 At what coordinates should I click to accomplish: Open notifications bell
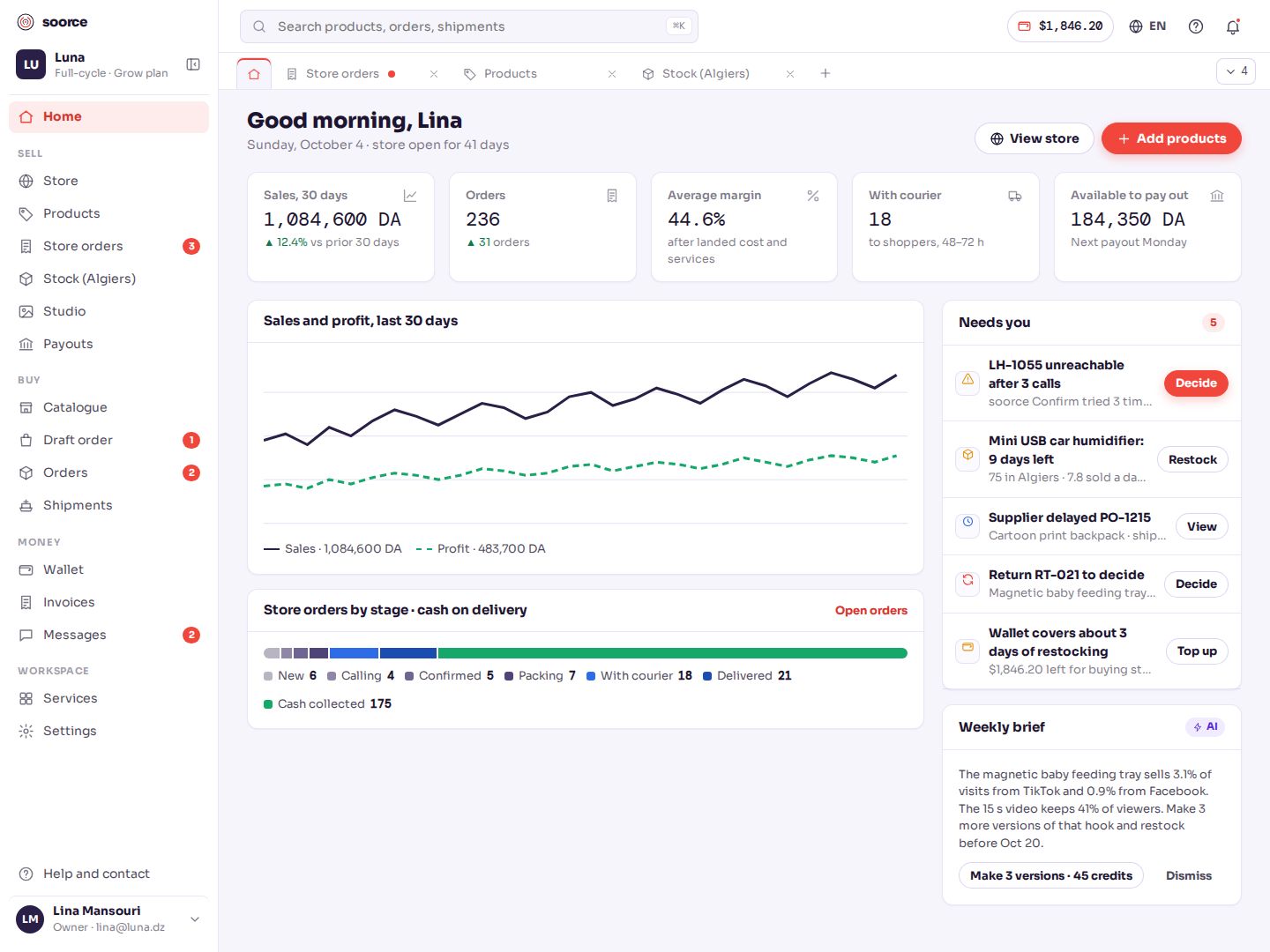click(1233, 26)
